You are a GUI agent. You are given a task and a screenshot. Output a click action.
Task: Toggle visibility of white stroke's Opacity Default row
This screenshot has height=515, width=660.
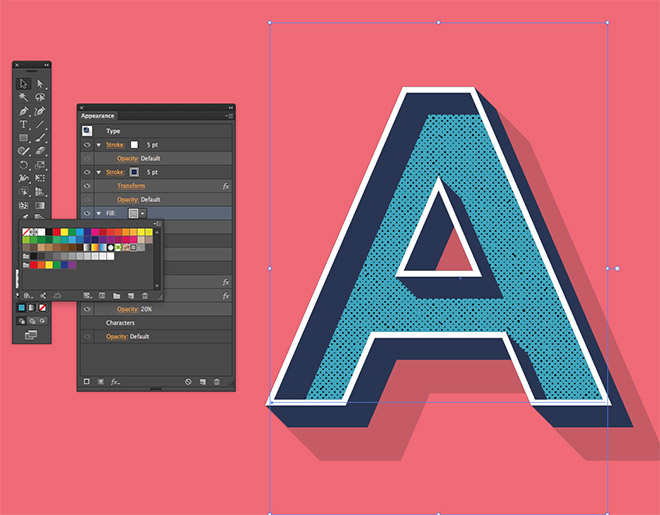(x=87, y=159)
